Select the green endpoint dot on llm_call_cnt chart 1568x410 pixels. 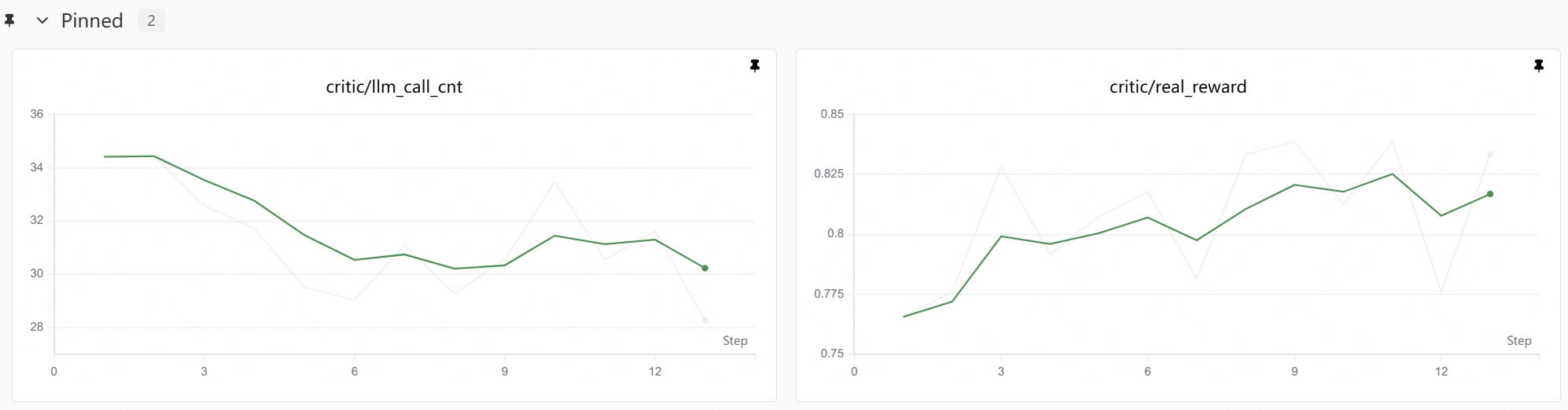(705, 268)
